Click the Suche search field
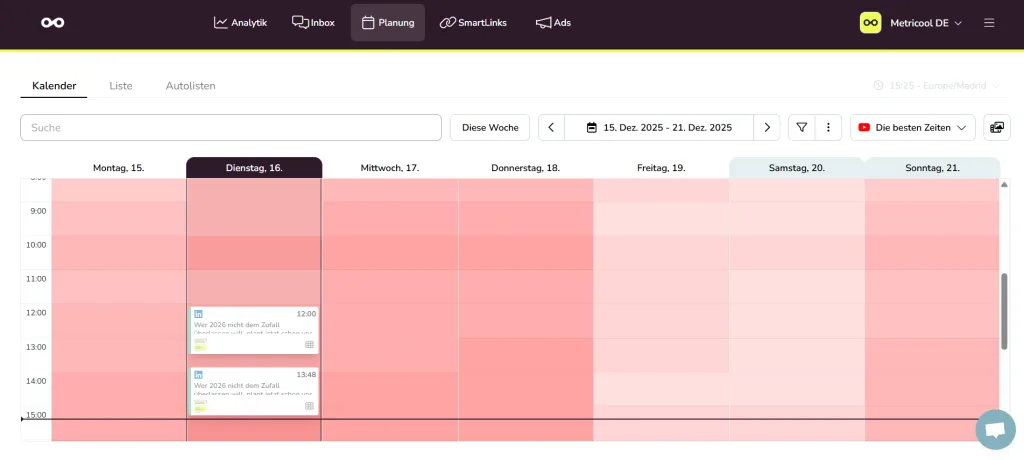 (x=231, y=127)
